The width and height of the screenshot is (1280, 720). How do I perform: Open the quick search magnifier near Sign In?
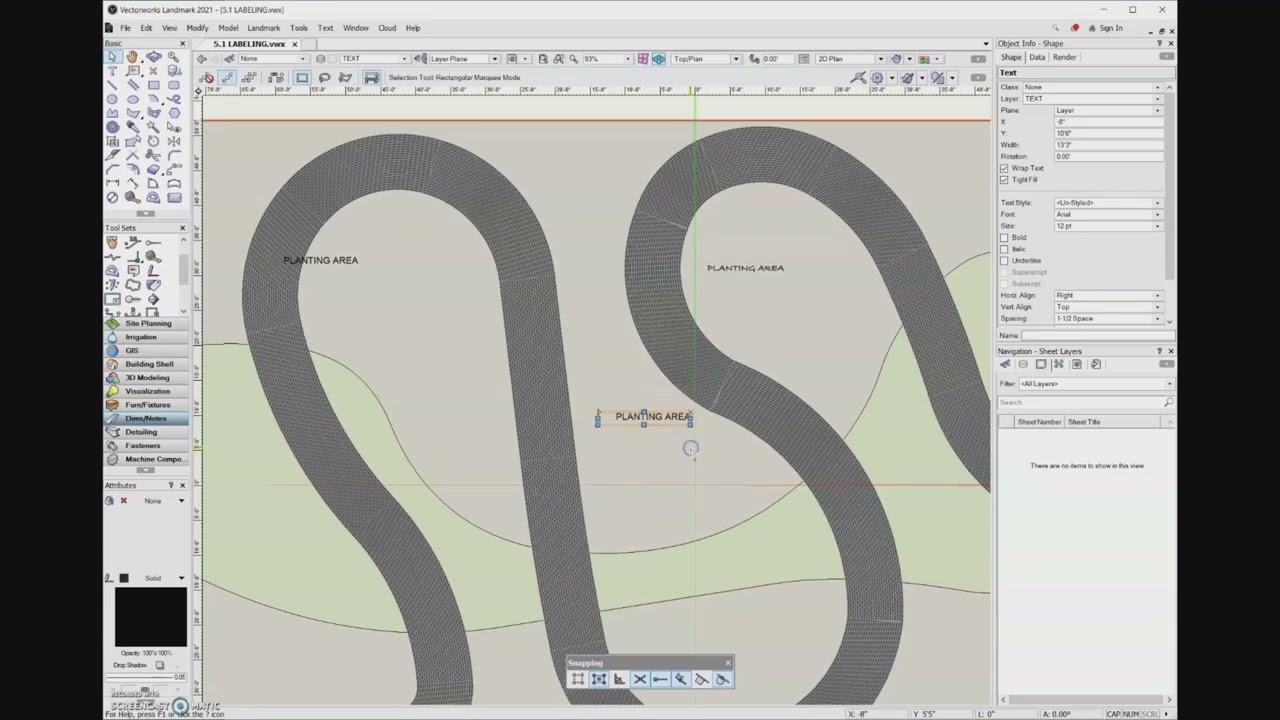1055,28
